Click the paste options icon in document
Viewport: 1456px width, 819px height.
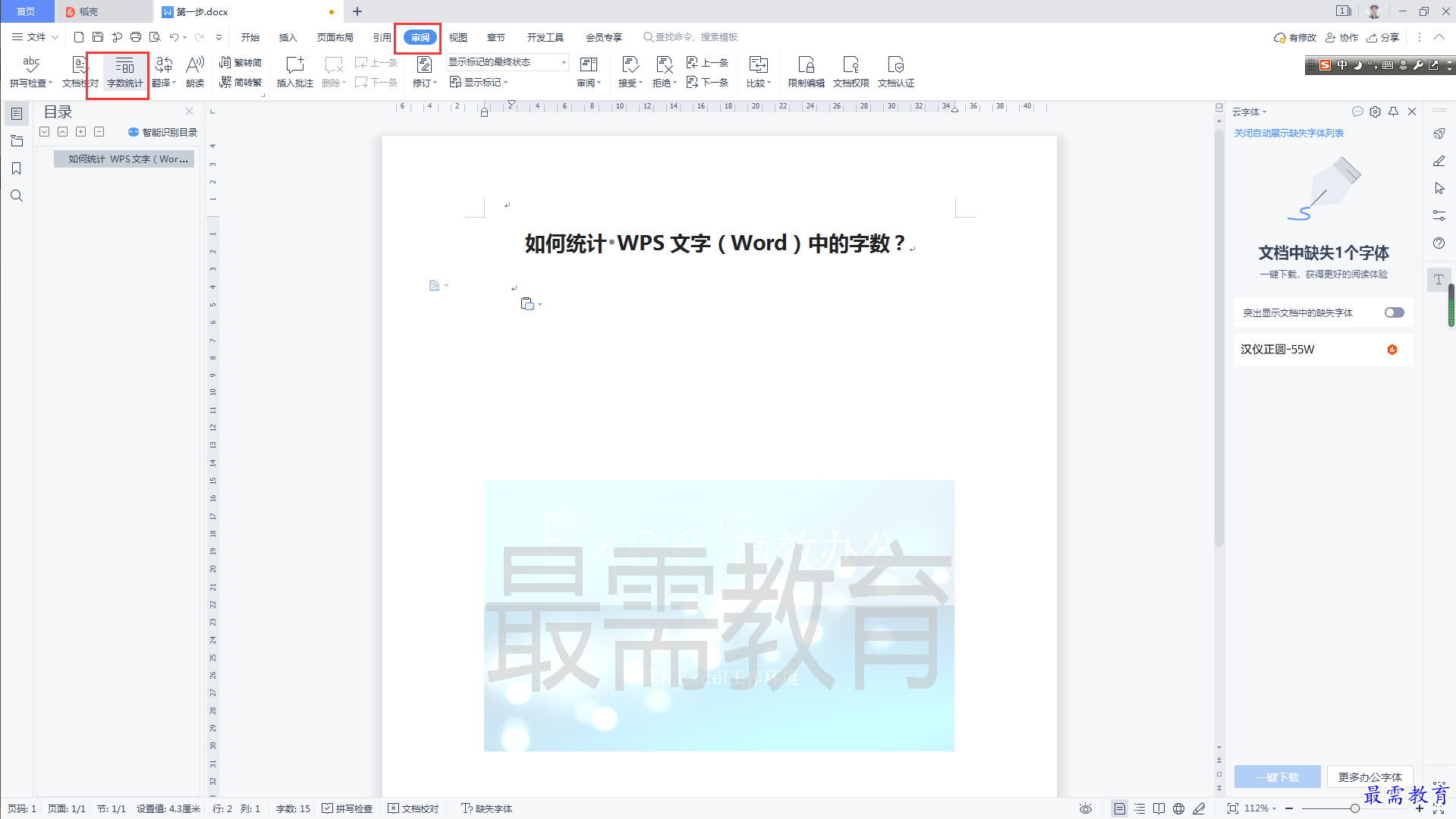pyautogui.click(x=527, y=304)
